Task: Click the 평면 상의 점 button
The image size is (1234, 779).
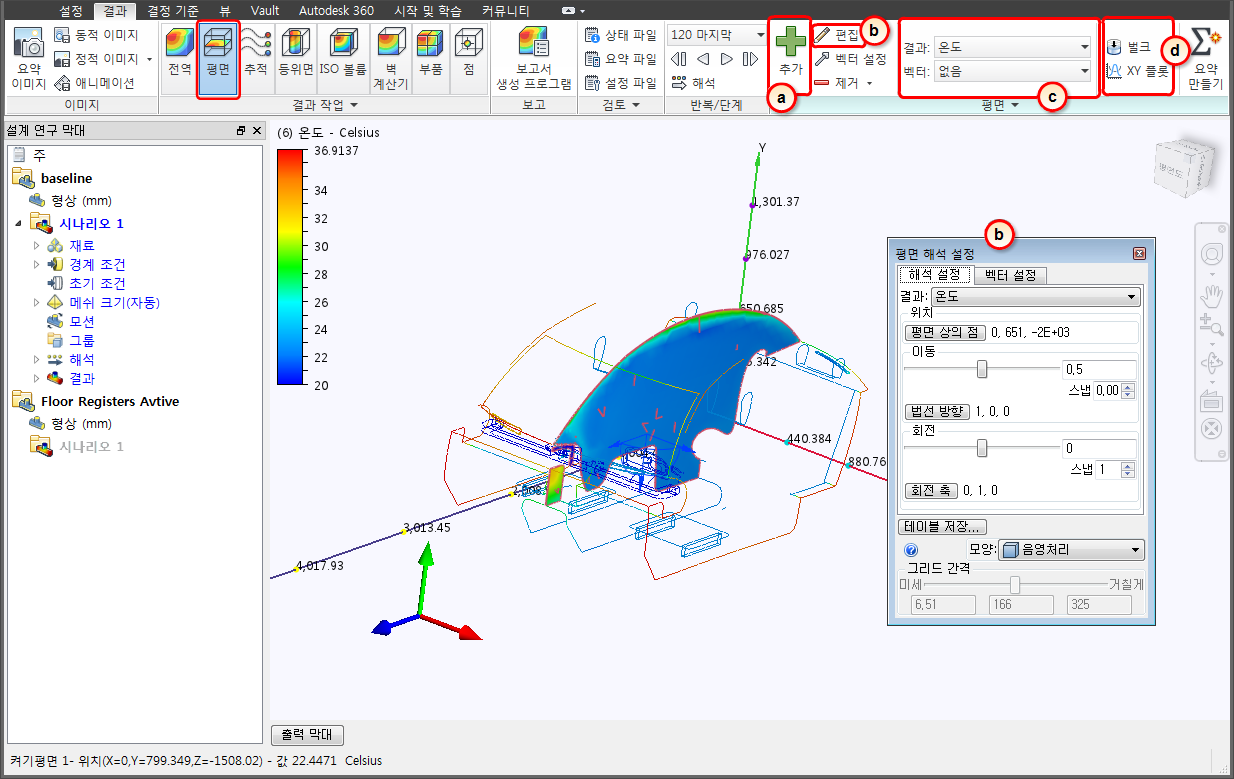Action: pos(944,333)
